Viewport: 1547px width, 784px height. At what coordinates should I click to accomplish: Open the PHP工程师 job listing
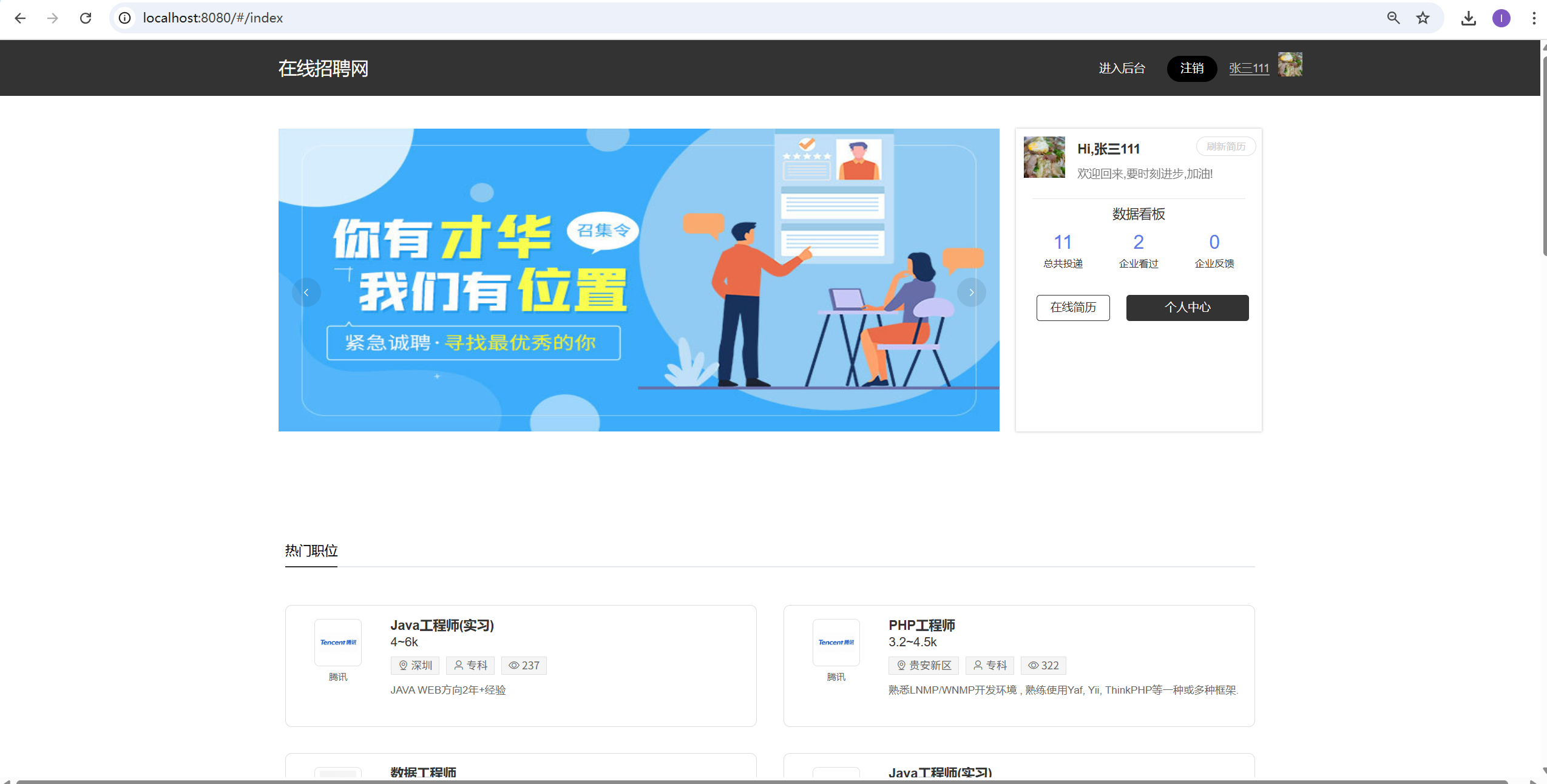tap(921, 625)
